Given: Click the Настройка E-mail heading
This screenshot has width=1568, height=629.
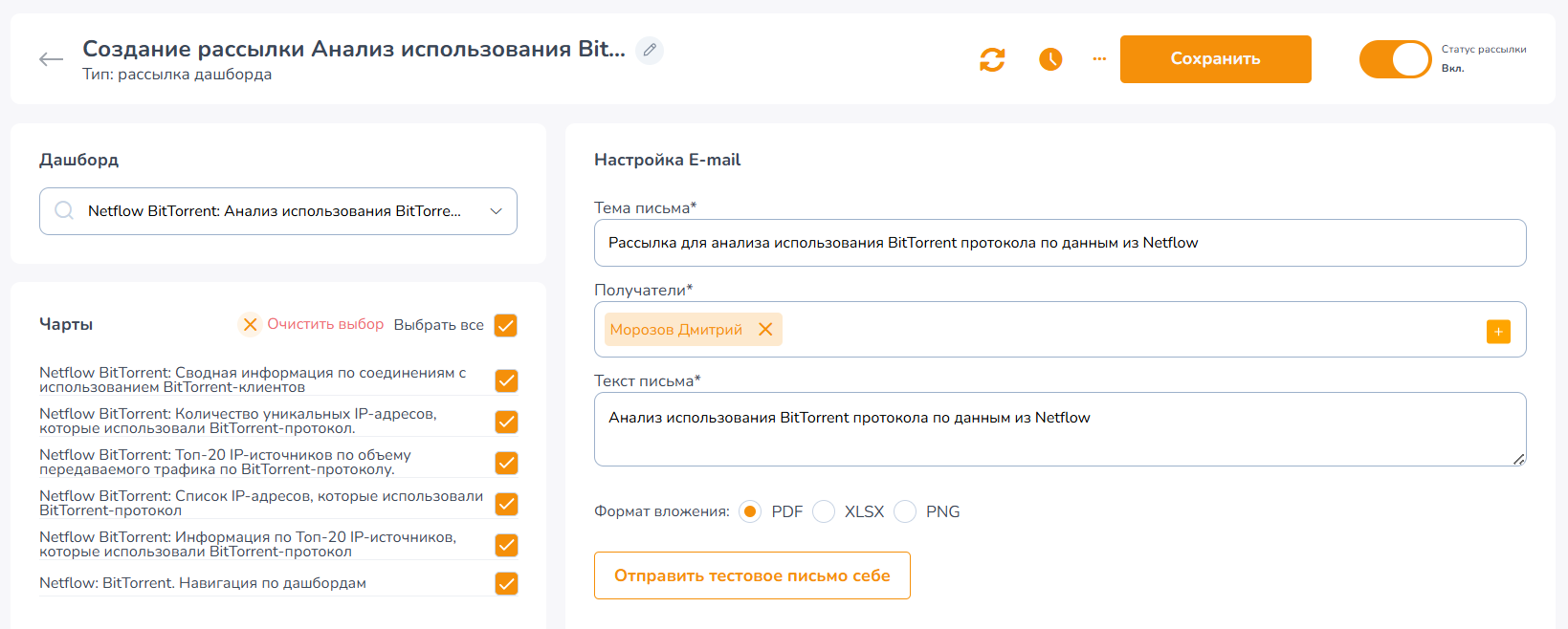Looking at the screenshot, I should tap(668, 160).
